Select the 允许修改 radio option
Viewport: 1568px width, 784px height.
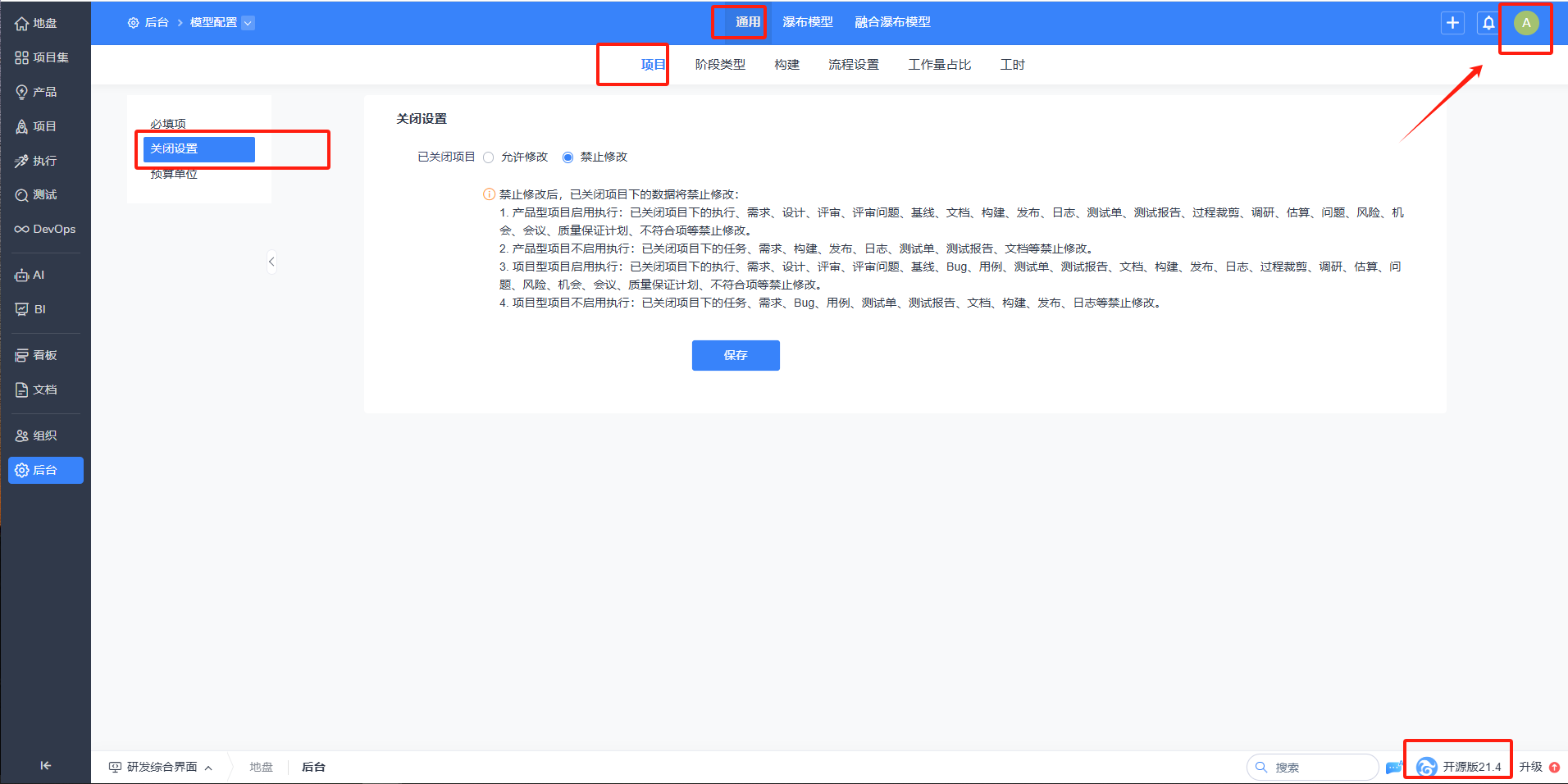pos(489,157)
